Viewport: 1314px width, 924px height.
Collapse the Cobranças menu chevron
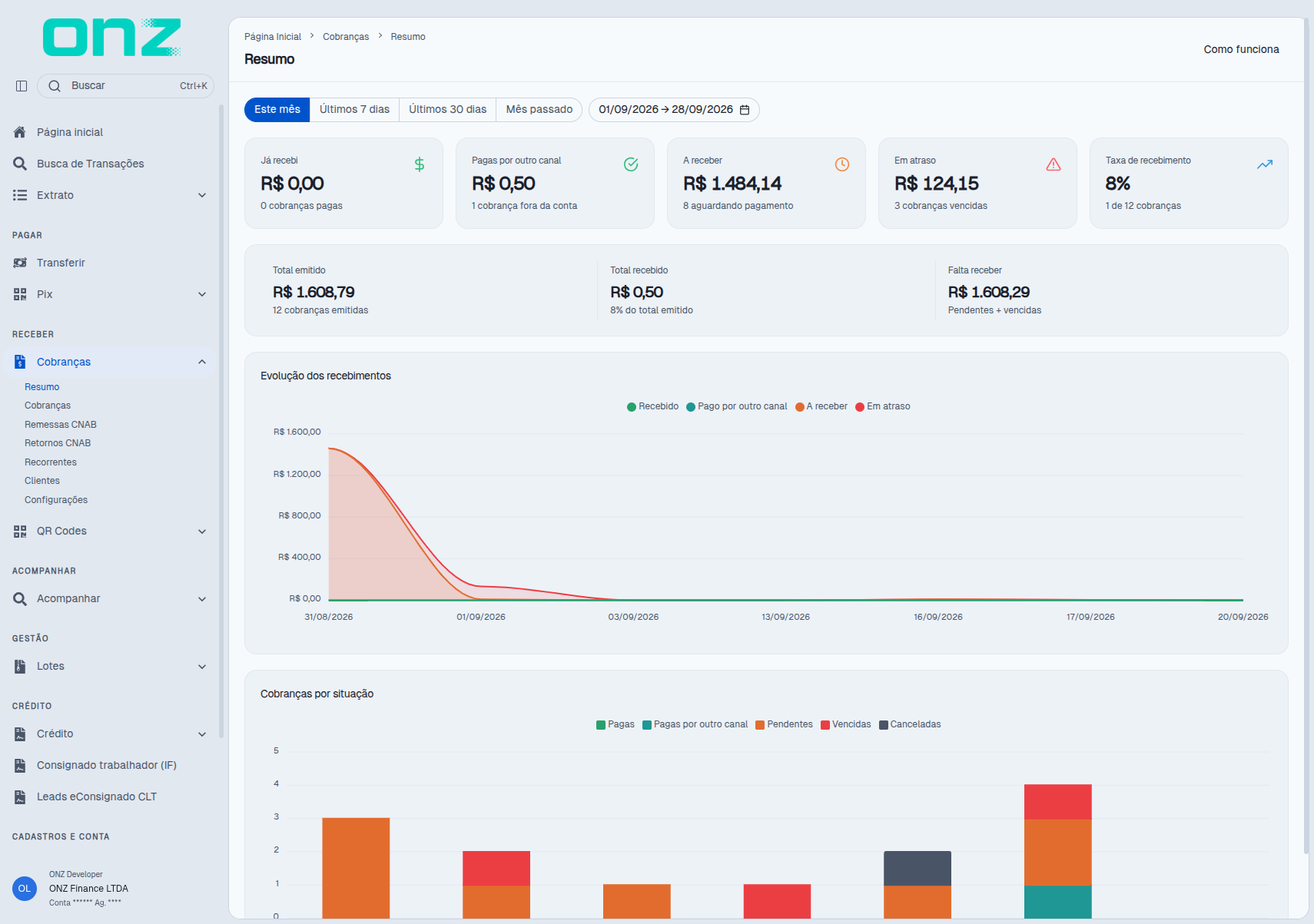coord(202,362)
